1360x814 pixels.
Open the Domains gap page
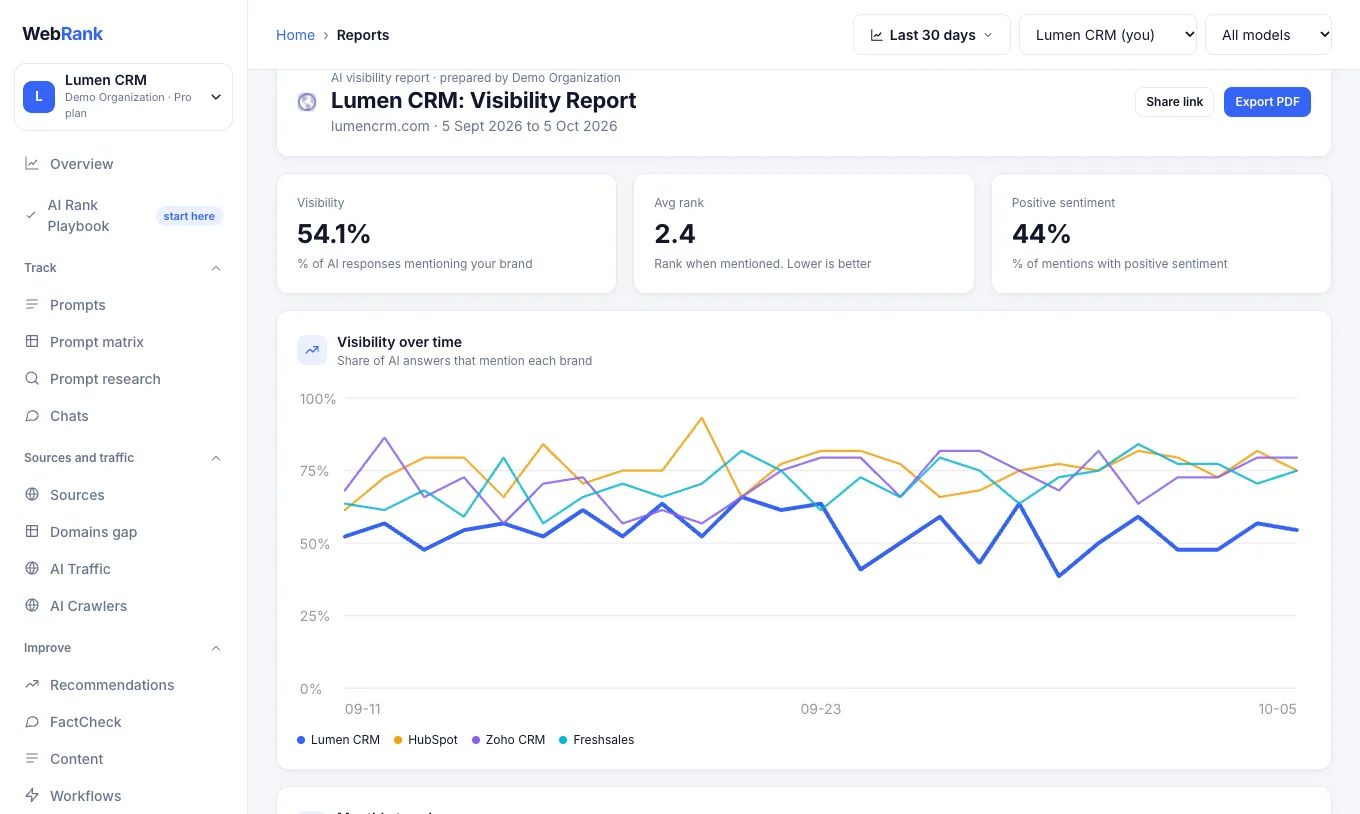tap(123, 532)
